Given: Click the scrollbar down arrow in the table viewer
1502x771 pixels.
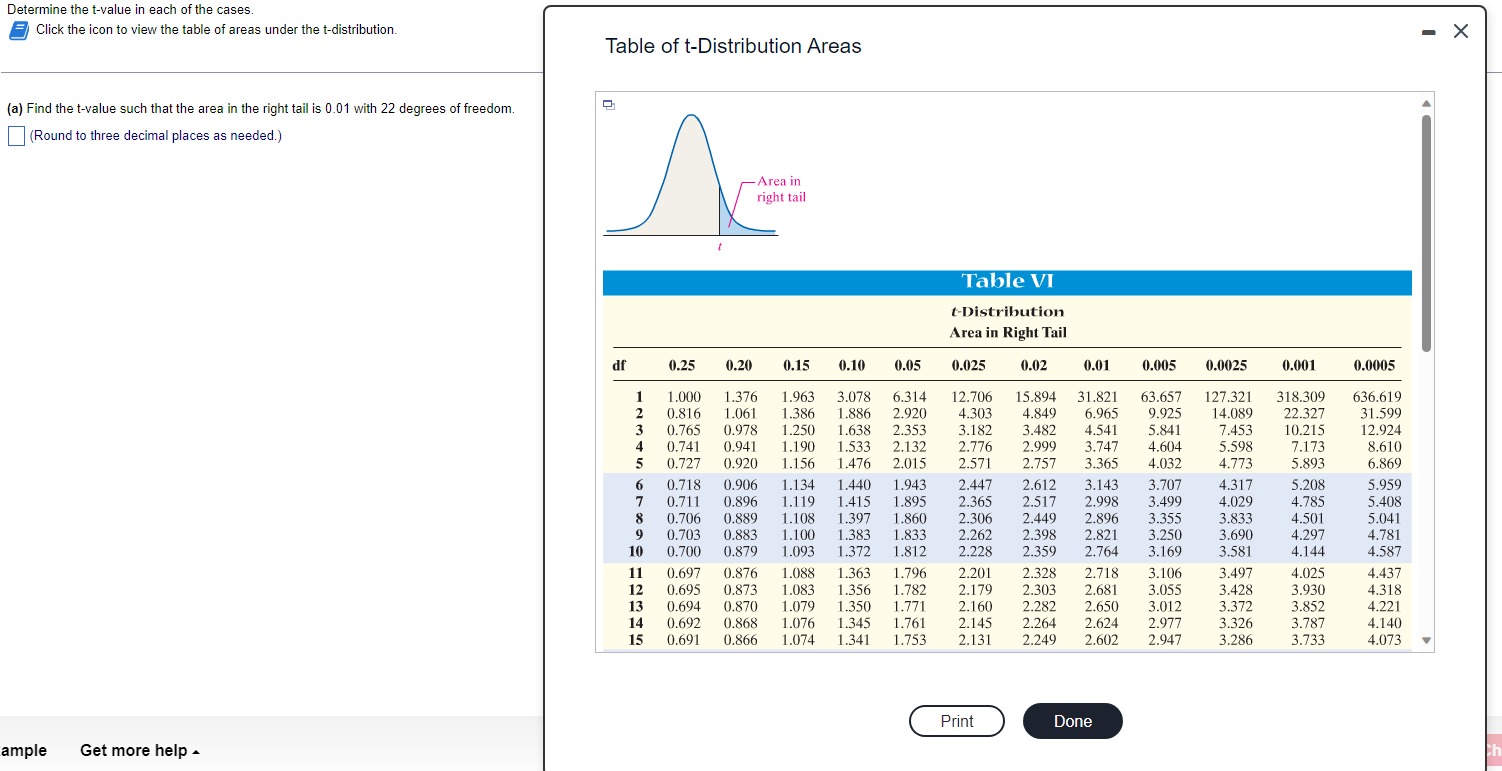Looking at the screenshot, I should [x=1425, y=639].
